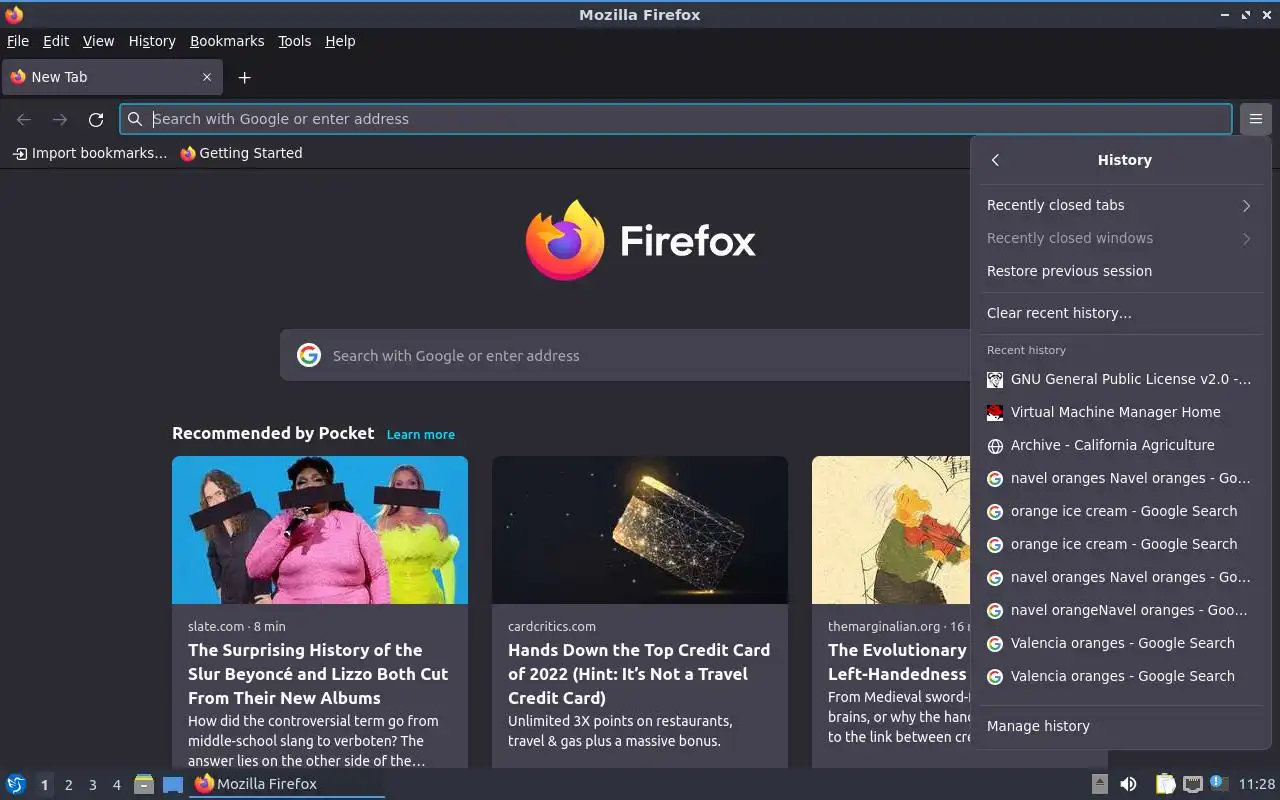Screen dimensions: 1280x800
Task: Reload the current page
Action: (x=96, y=119)
